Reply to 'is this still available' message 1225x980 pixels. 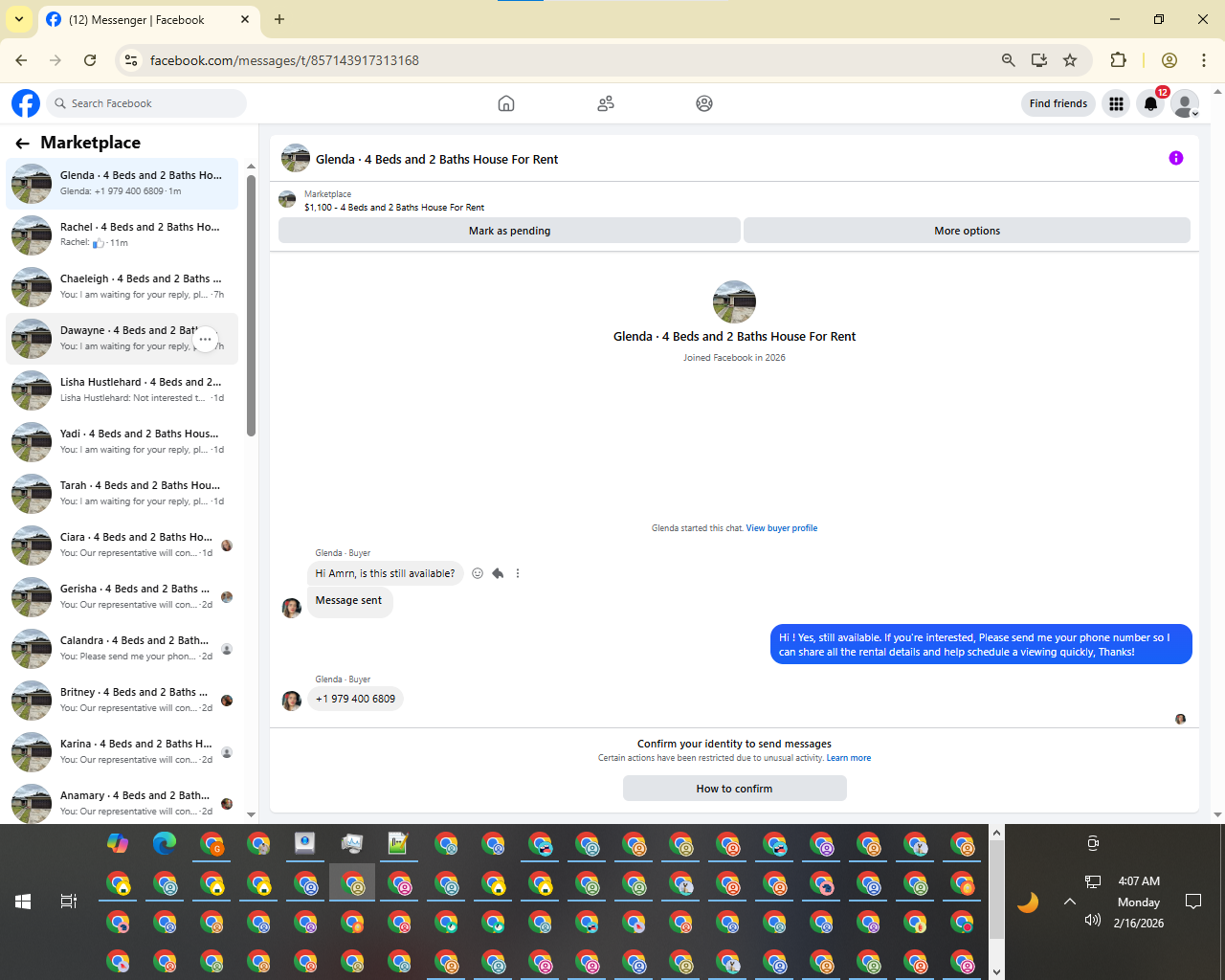point(498,573)
